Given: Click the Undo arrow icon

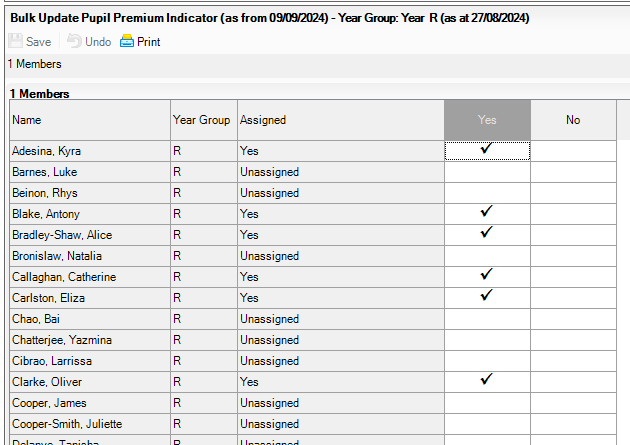Looking at the screenshot, I should pyautogui.click(x=74, y=42).
